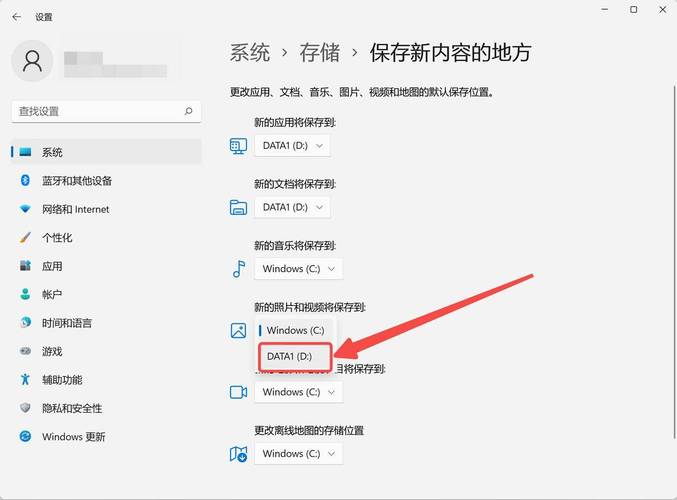Maximize the Settings window
This screenshot has width=677, height=500.
tap(633, 9)
